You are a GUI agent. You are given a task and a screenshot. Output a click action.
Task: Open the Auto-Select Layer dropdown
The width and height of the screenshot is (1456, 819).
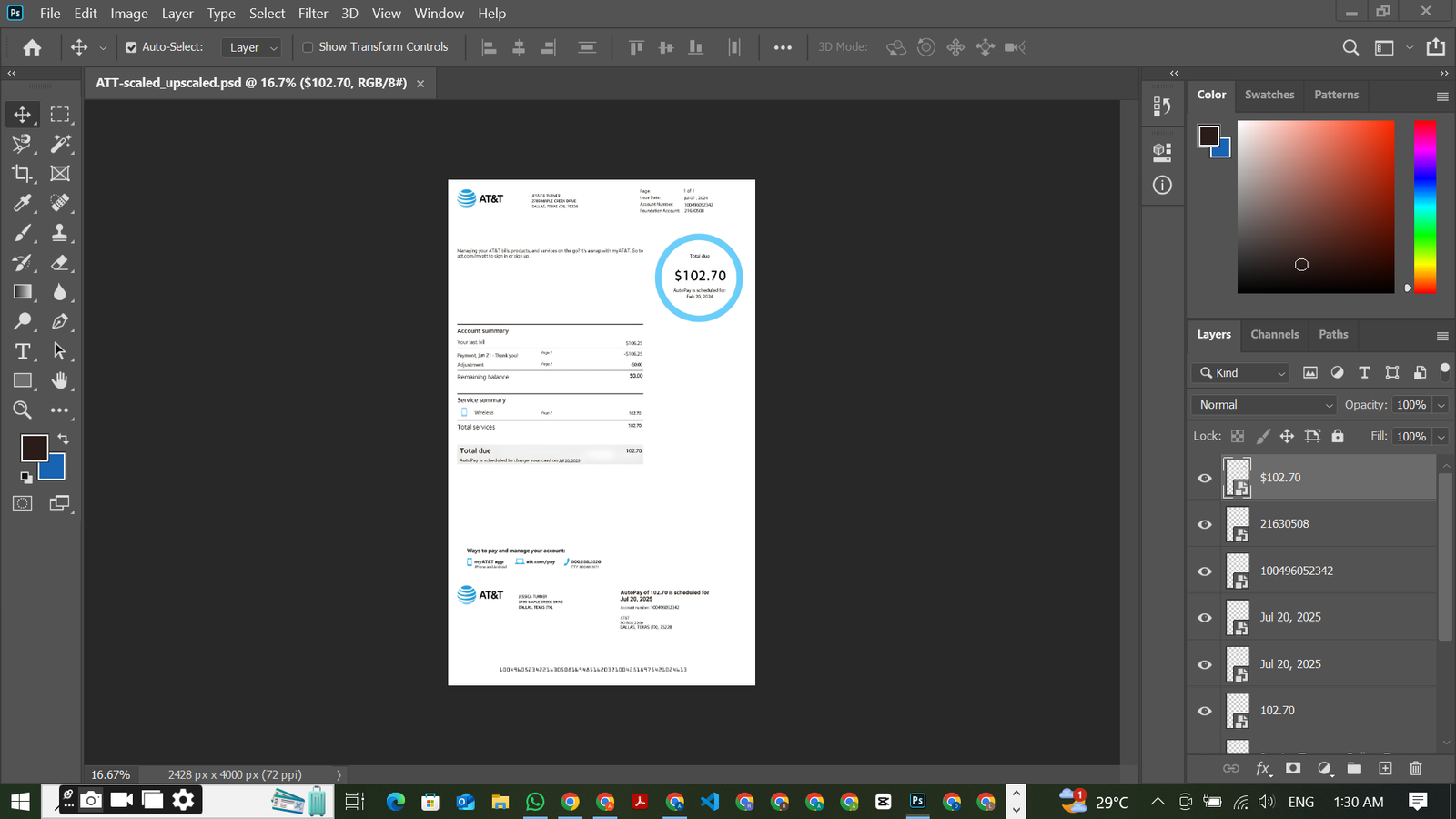tap(250, 47)
